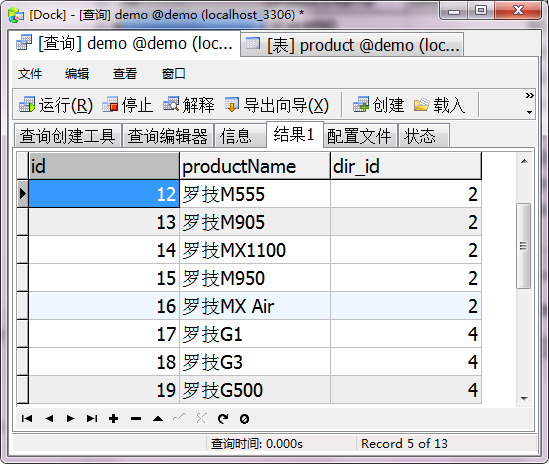Click dir_id value in 罗技G1 row
Image resolution: width=549 pixels, height=464 pixels.
point(406,334)
